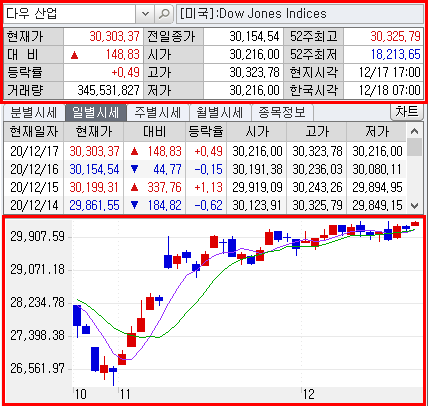Image resolution: width=428 pixels, height=406 pixels.
Task: Click the month 11 marker on chart
Action: pos(125,394)
